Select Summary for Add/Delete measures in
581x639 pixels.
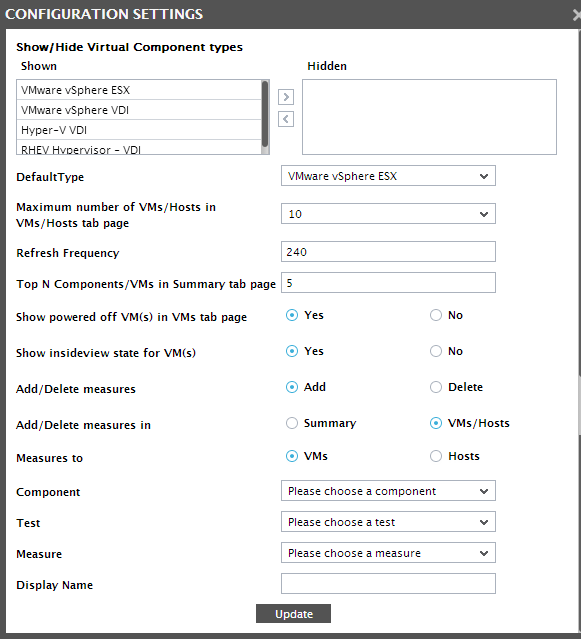(292, 423)
